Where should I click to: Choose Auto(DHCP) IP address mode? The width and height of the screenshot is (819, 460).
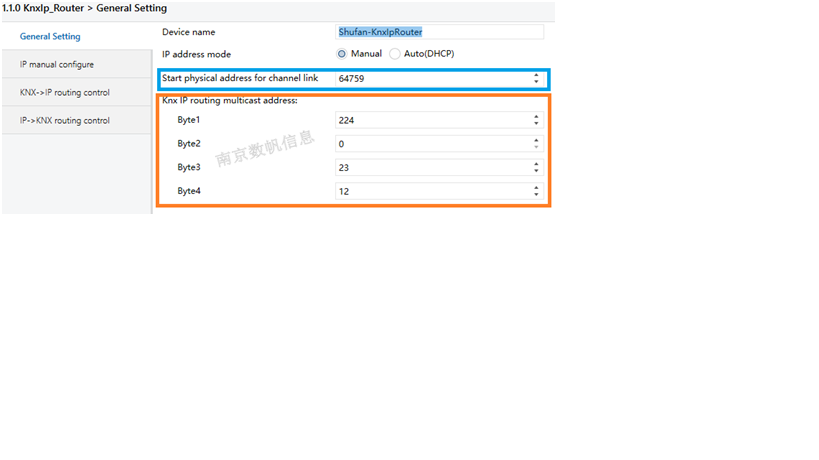tap(395, 54)
